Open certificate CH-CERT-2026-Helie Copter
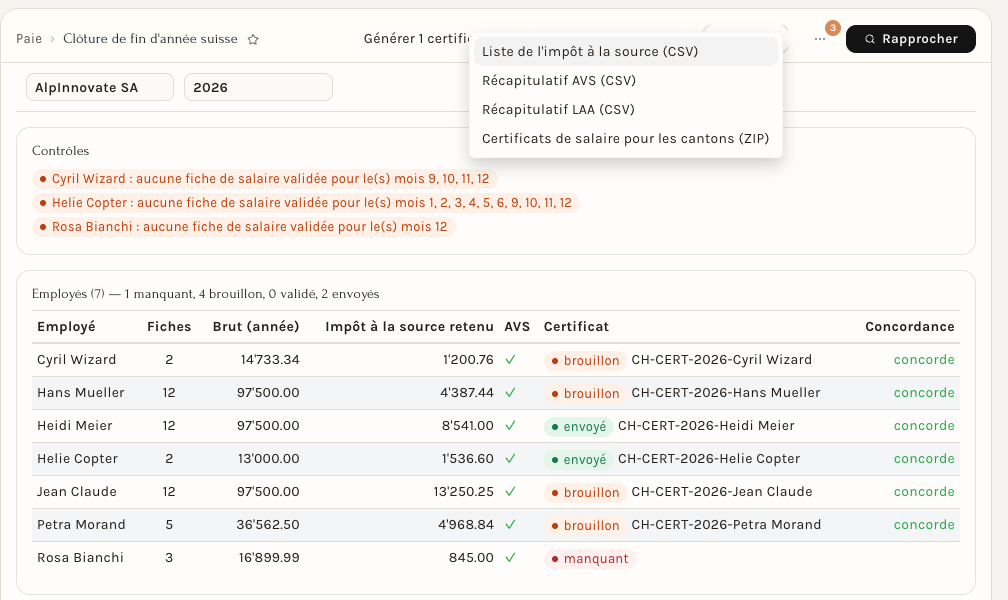The width and height of the screenshot is (1008, 600). [x=709, y=459]
